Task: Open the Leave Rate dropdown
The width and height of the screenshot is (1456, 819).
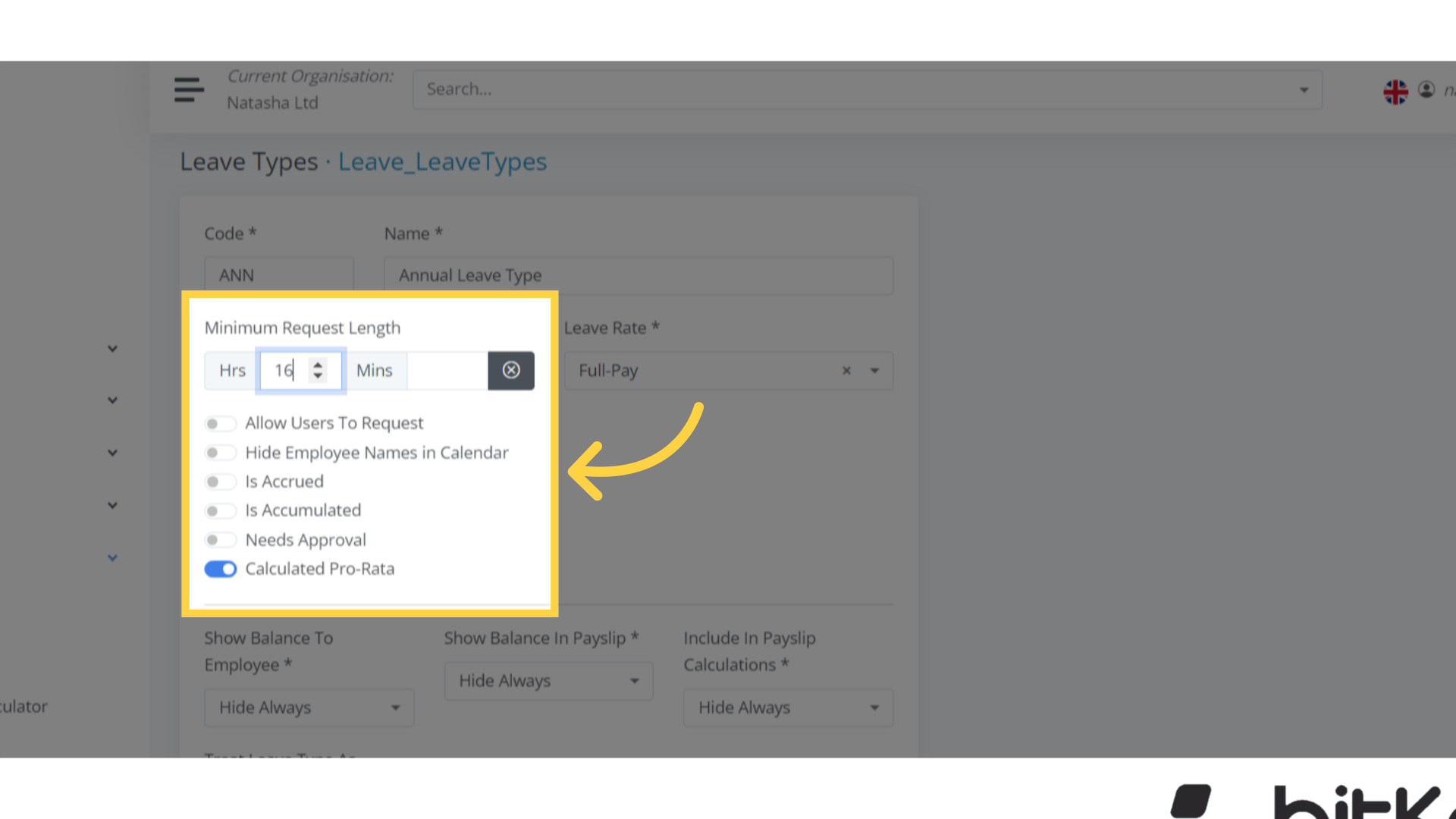Action: (x=874, y=371)
